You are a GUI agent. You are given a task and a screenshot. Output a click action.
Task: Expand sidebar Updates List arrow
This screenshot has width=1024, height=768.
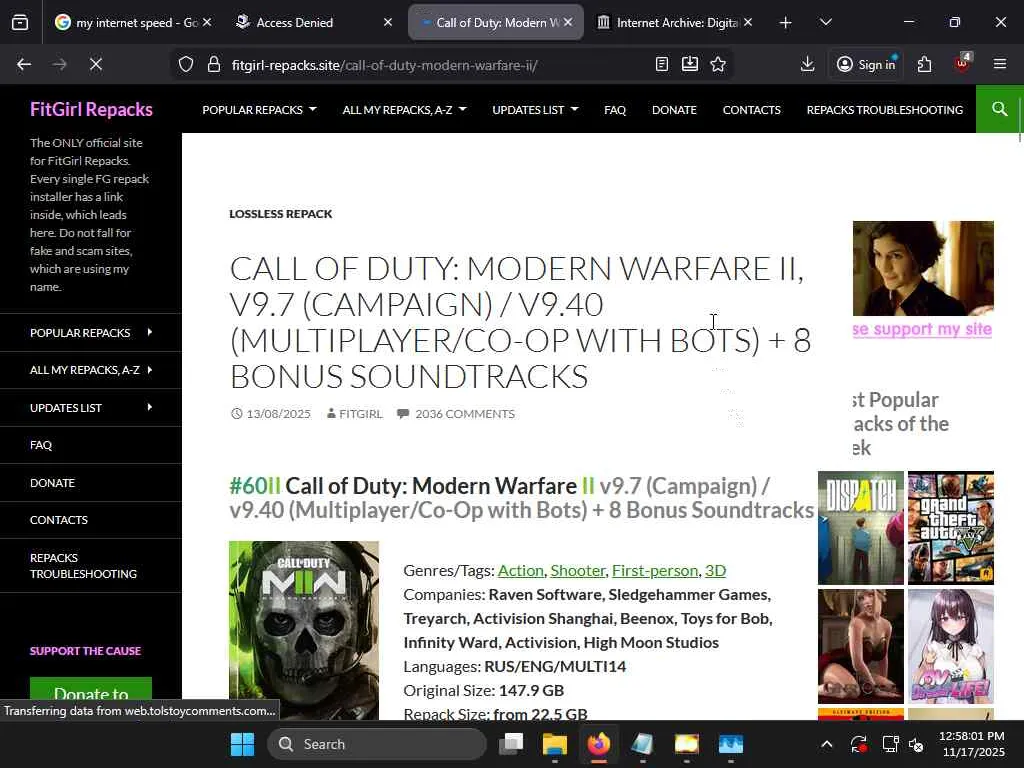pos(150,408)
